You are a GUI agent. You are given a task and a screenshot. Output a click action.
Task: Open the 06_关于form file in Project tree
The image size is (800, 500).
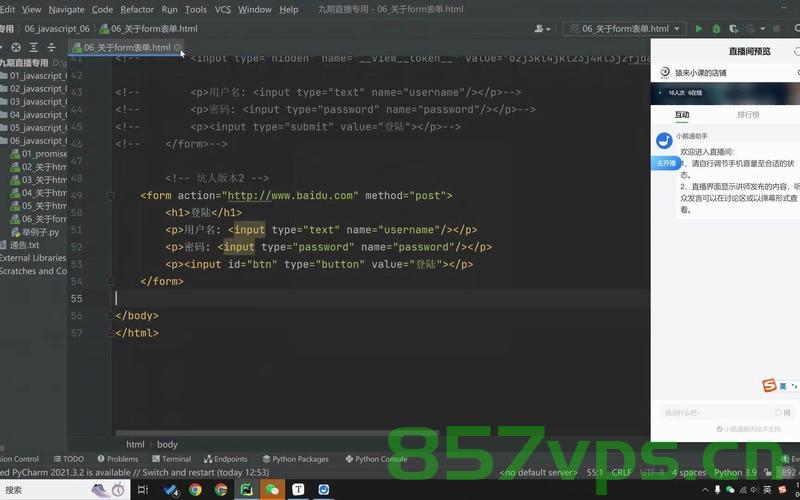(39, 219)
